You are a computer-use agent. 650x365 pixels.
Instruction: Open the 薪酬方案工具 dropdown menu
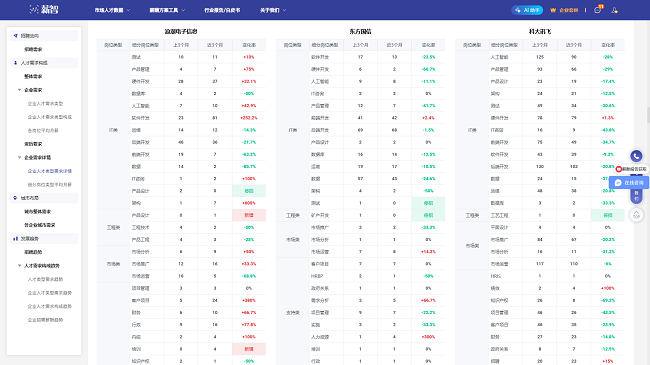click(x=167, y=10)
